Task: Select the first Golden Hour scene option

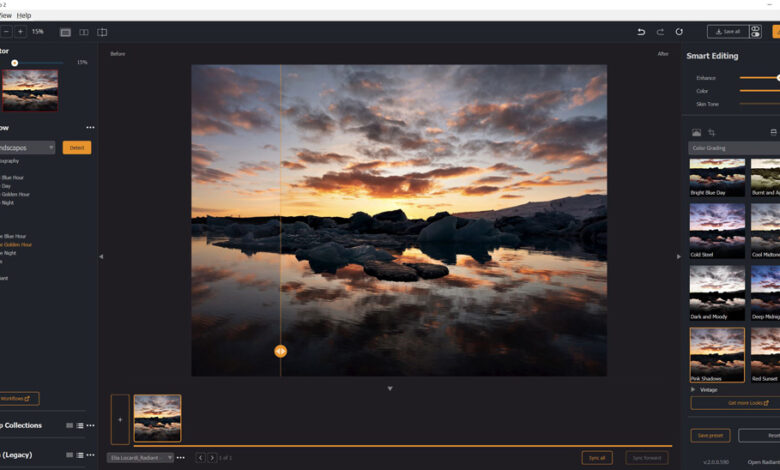Action: click(x=15, y=194)
